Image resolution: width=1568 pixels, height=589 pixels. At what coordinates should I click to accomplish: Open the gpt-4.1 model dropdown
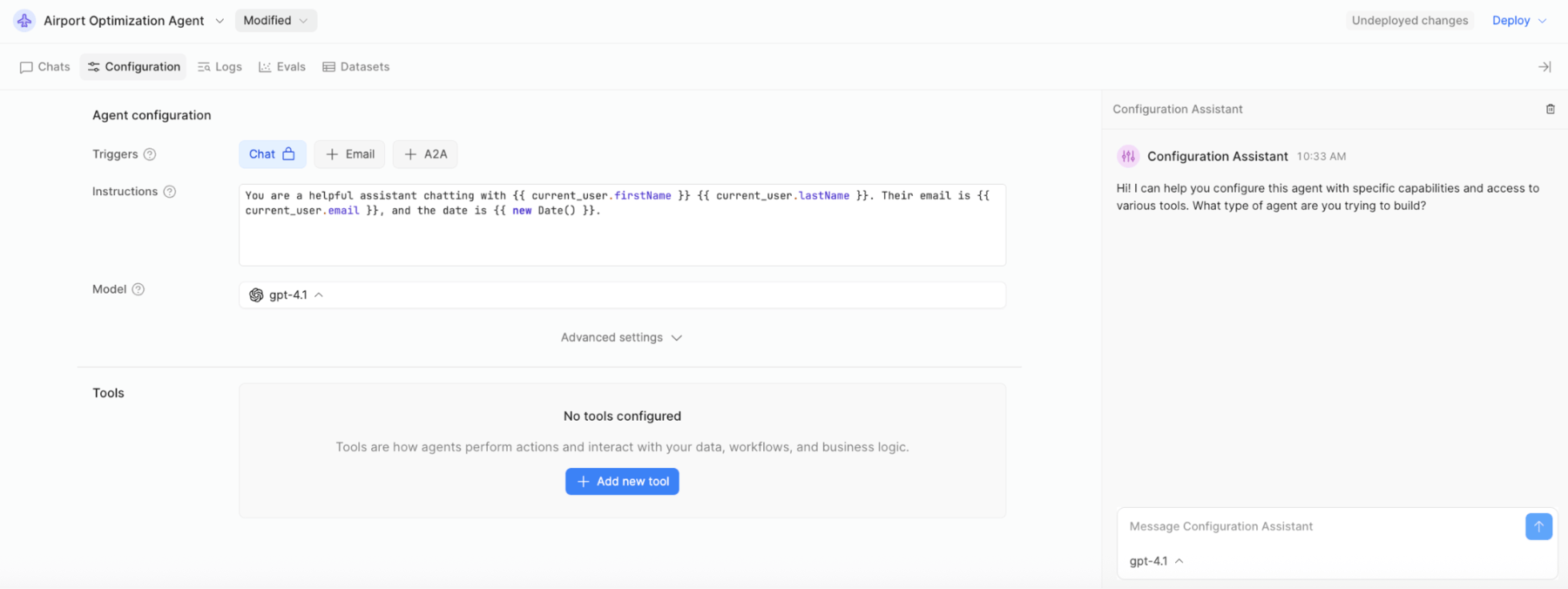coord(287,295)
